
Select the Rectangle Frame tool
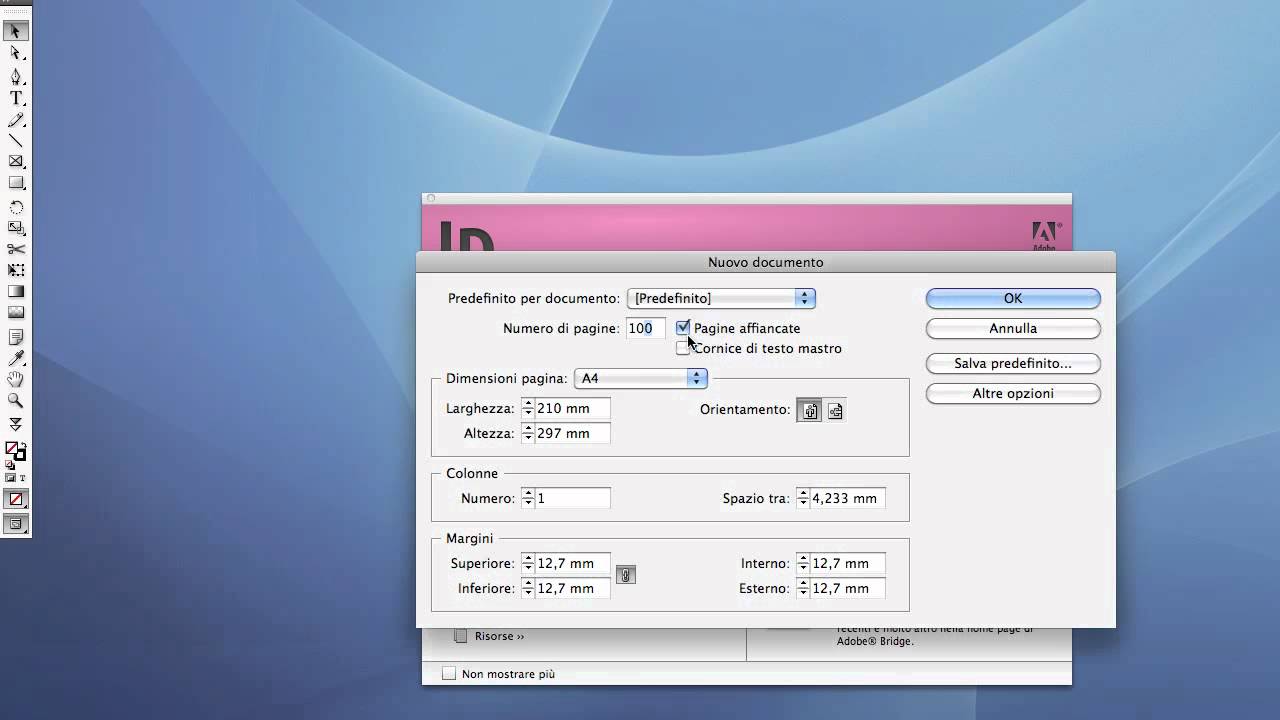click(16, 161)
